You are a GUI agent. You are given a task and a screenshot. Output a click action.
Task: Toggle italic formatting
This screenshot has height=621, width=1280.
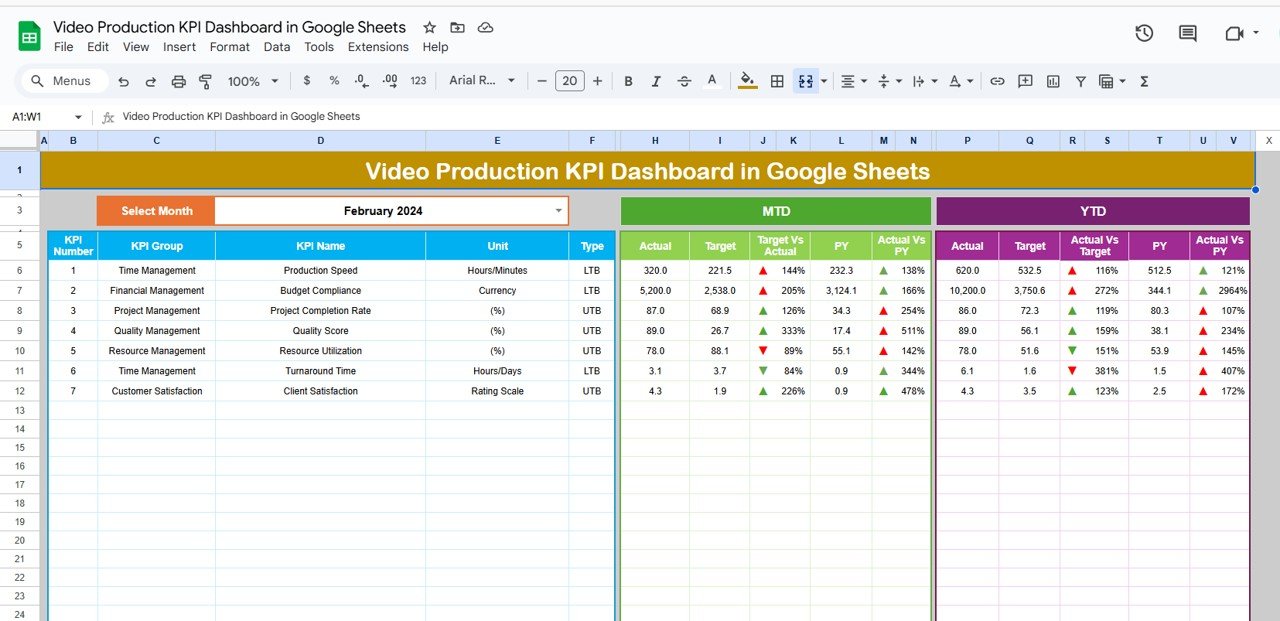pyautogui.click(x=656, y=81)
